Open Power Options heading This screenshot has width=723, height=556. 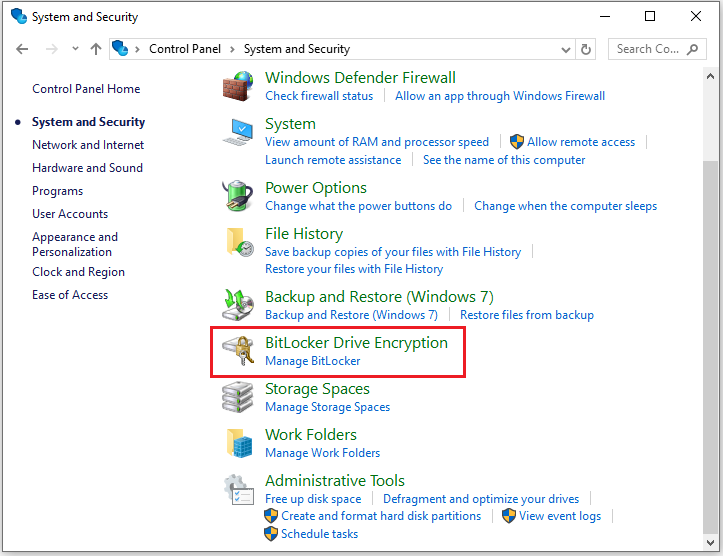tap(316, 188)
